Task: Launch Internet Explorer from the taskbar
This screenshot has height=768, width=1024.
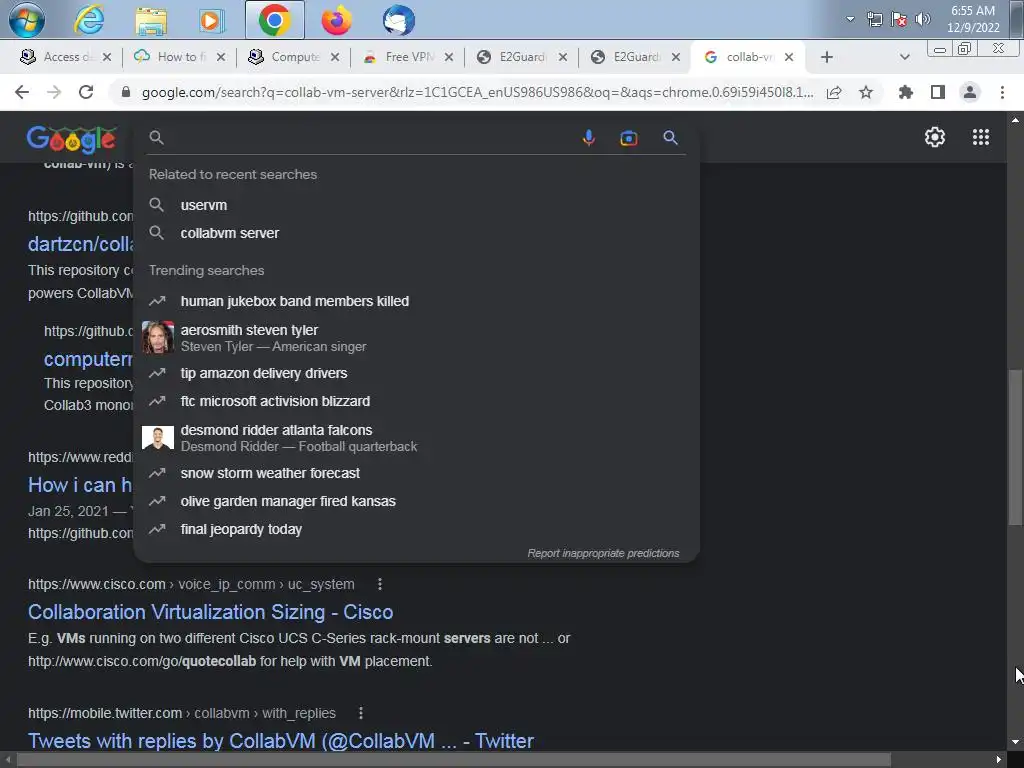Action: (x=89, y=20)
